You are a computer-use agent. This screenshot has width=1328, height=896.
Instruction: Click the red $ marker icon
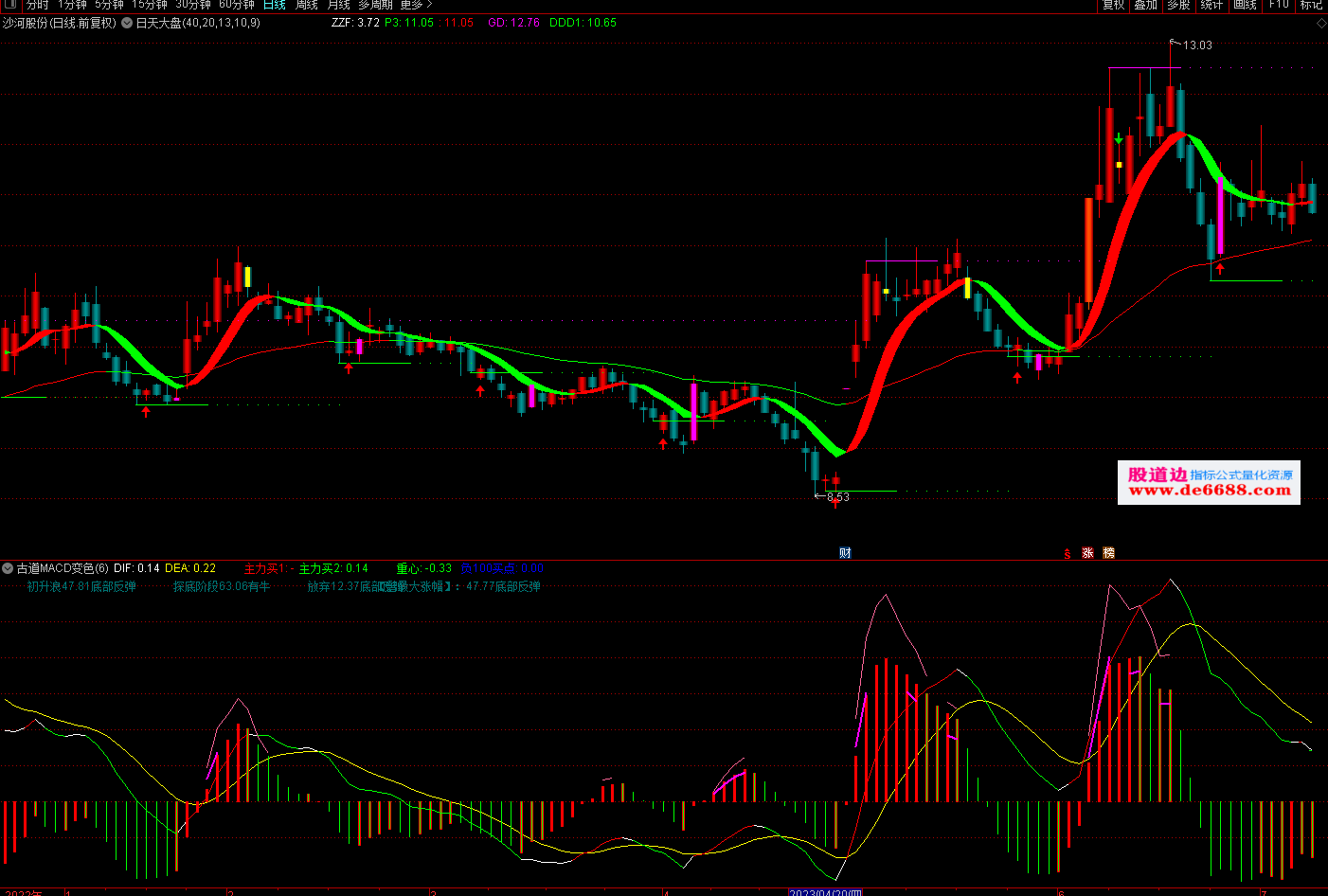click(x=1068, y=554)
